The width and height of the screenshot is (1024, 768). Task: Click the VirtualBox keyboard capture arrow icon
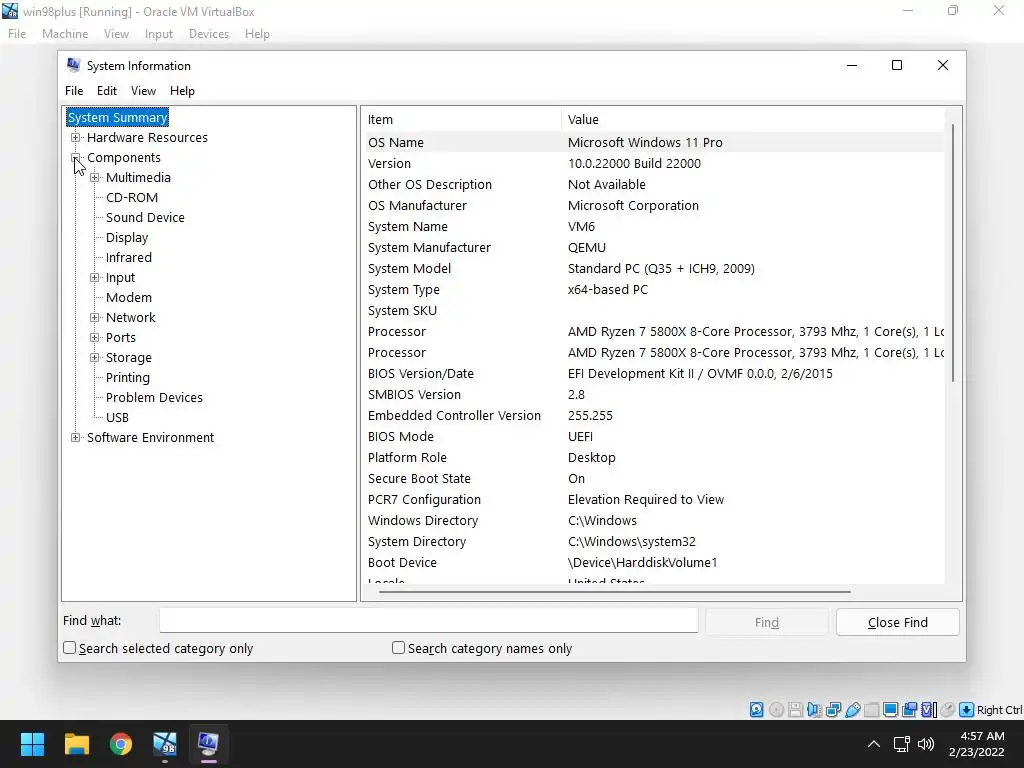967,709
